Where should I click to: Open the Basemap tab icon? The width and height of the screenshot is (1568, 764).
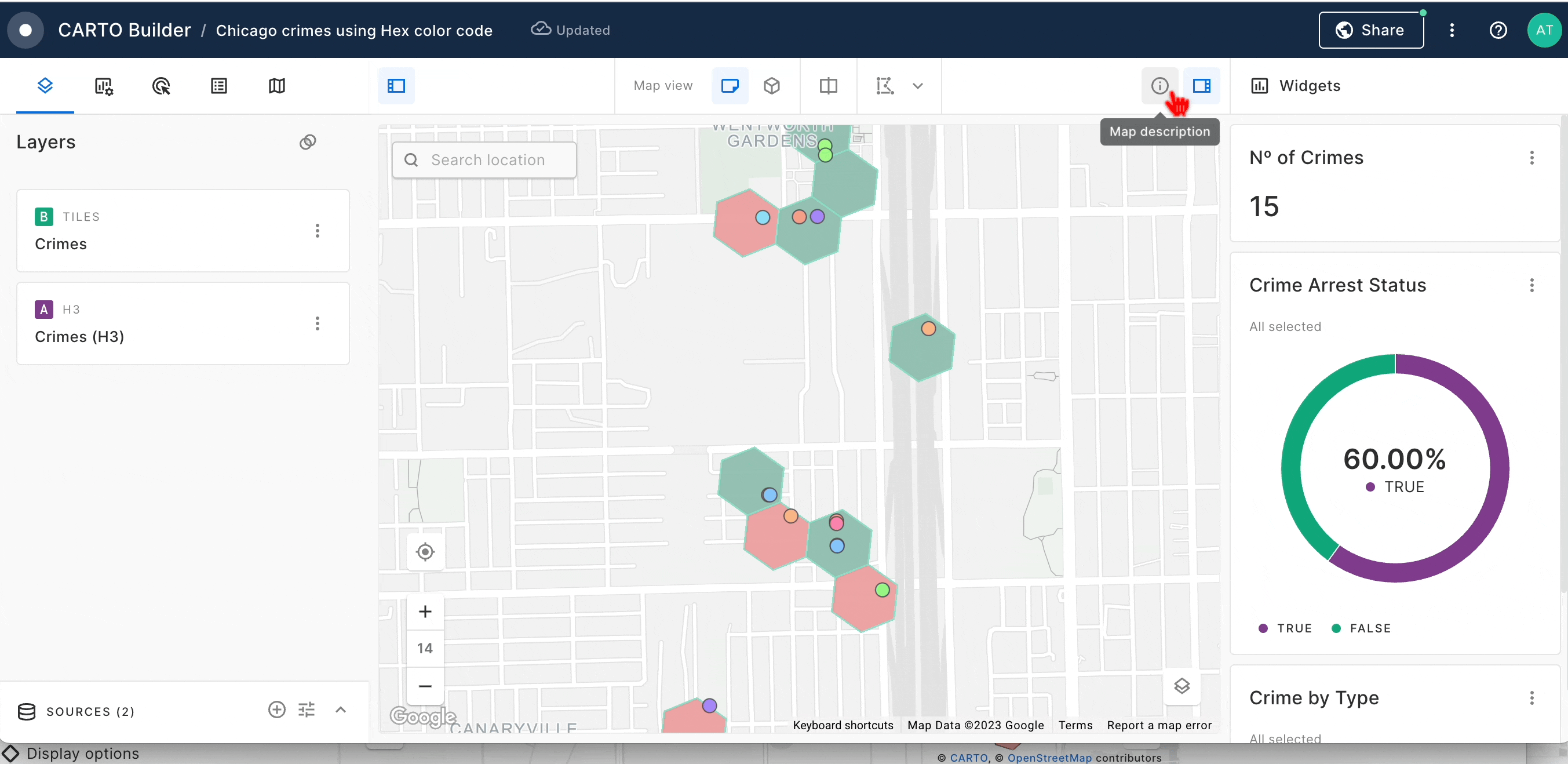[x=276, y=86]
